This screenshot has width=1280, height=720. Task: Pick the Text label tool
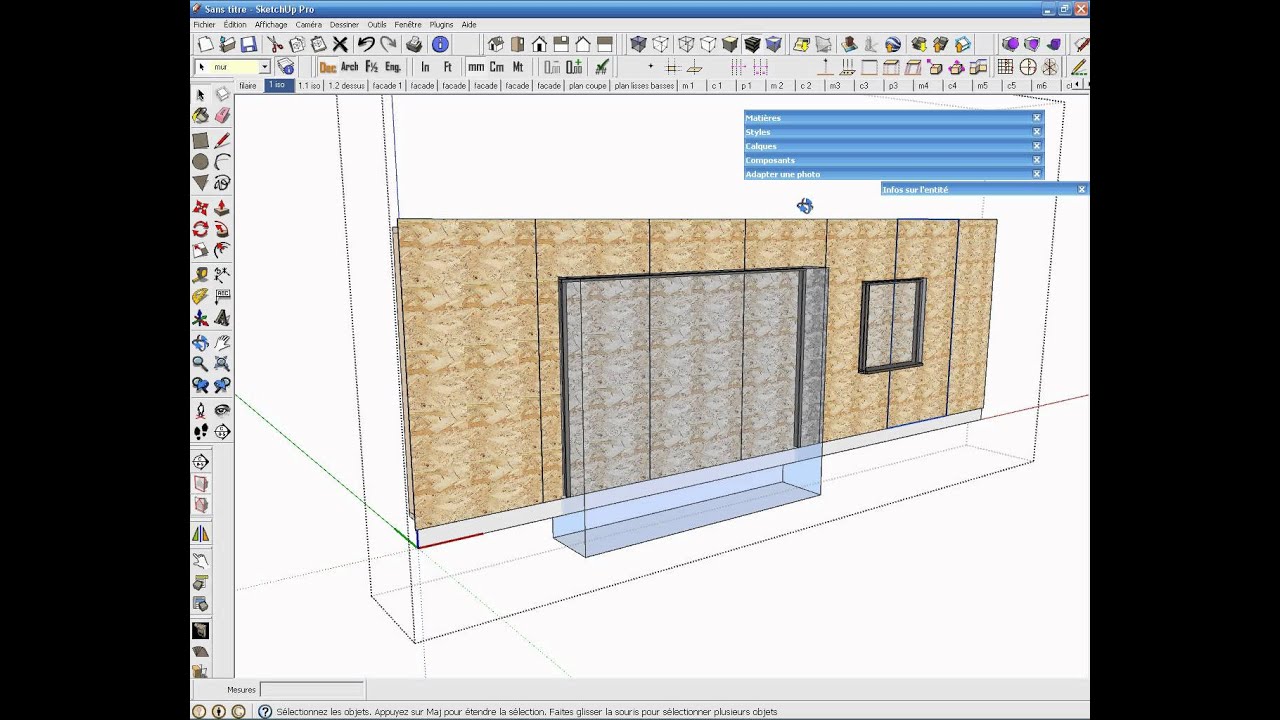click(222, 296)
